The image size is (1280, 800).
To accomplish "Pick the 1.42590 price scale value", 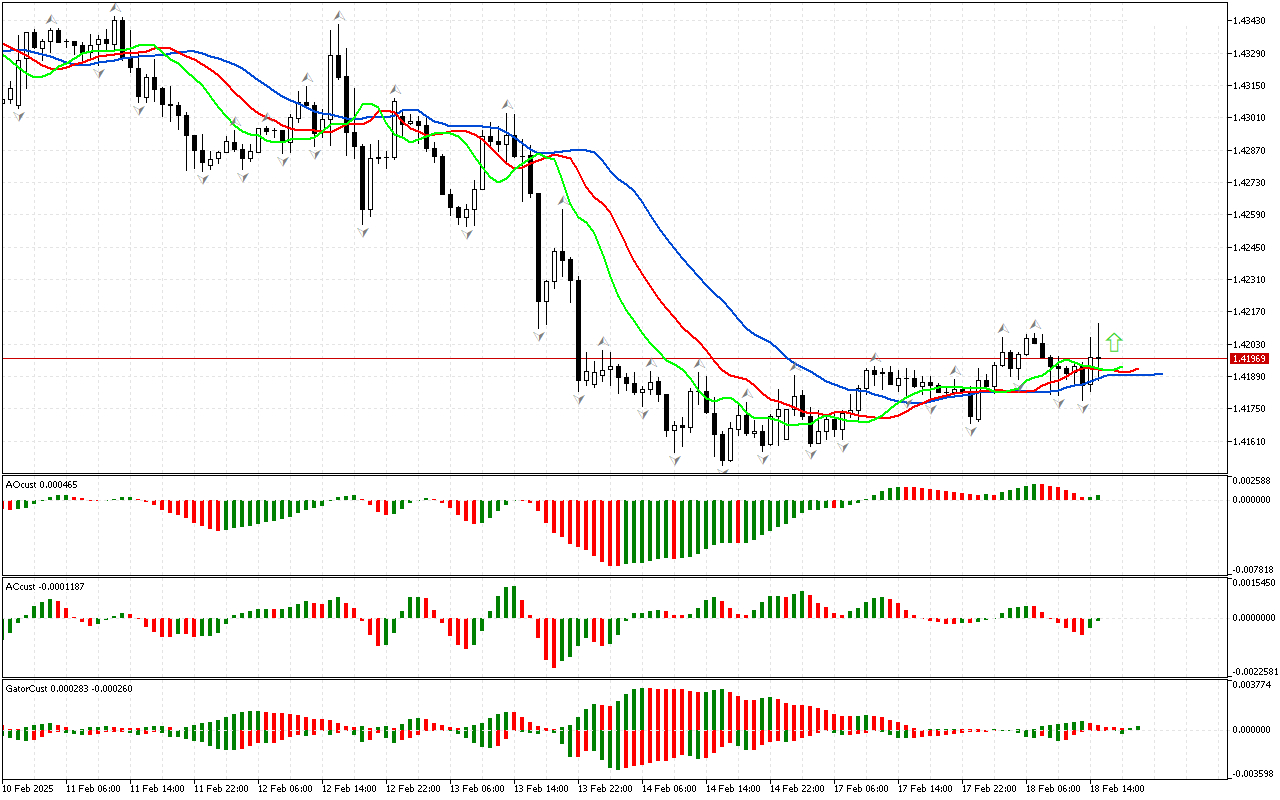I will coord(1249,214).
